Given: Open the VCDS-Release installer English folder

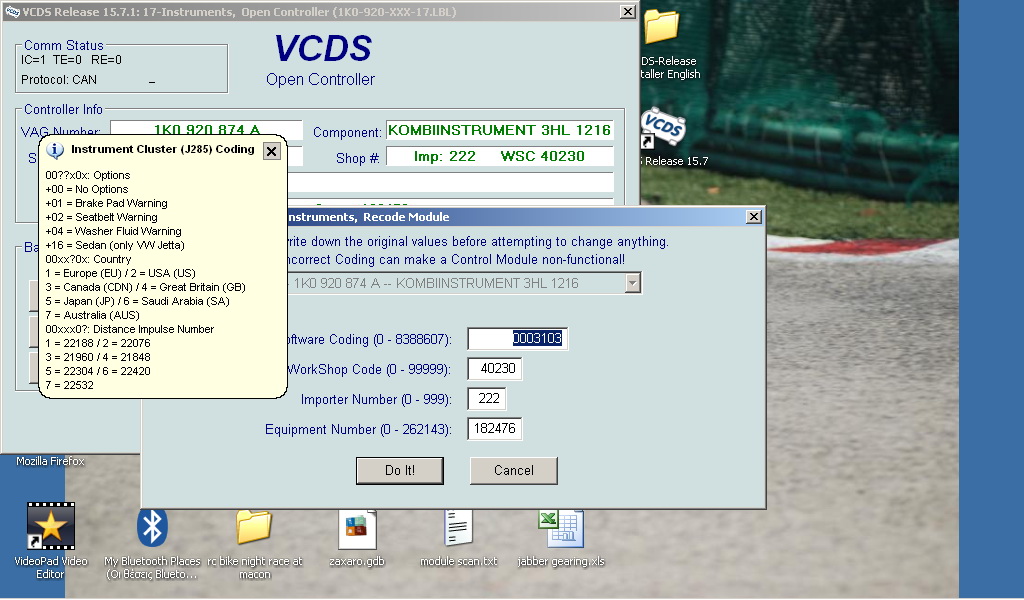Looking at the screenshot, I should coord(661,25).
